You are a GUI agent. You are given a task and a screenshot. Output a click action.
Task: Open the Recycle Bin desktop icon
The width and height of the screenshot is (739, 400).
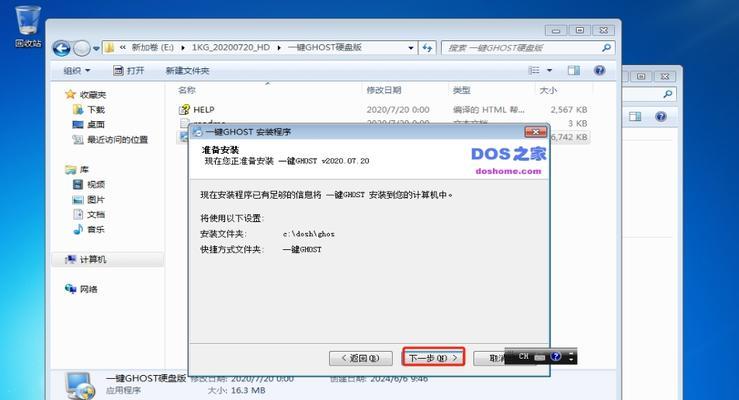pyautogui.click(x=28, y=27)
